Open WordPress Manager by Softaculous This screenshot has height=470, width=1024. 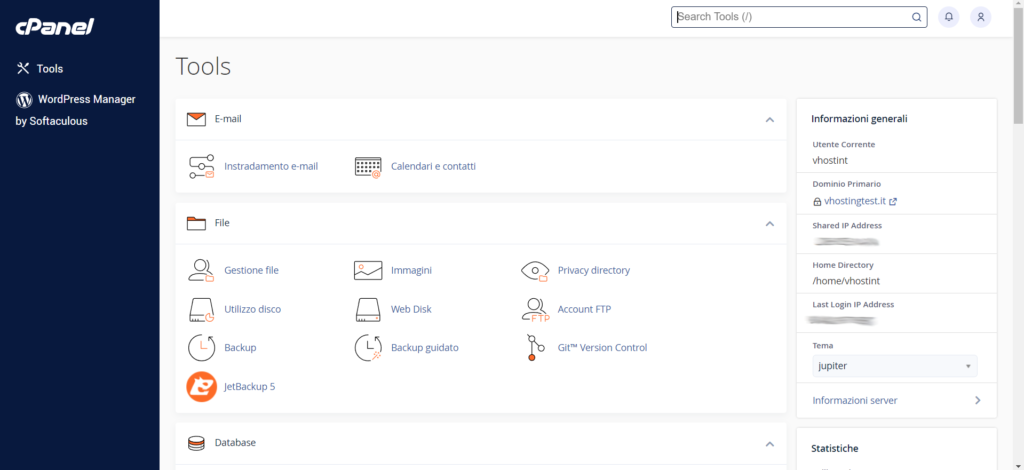(x=76, y=110)
